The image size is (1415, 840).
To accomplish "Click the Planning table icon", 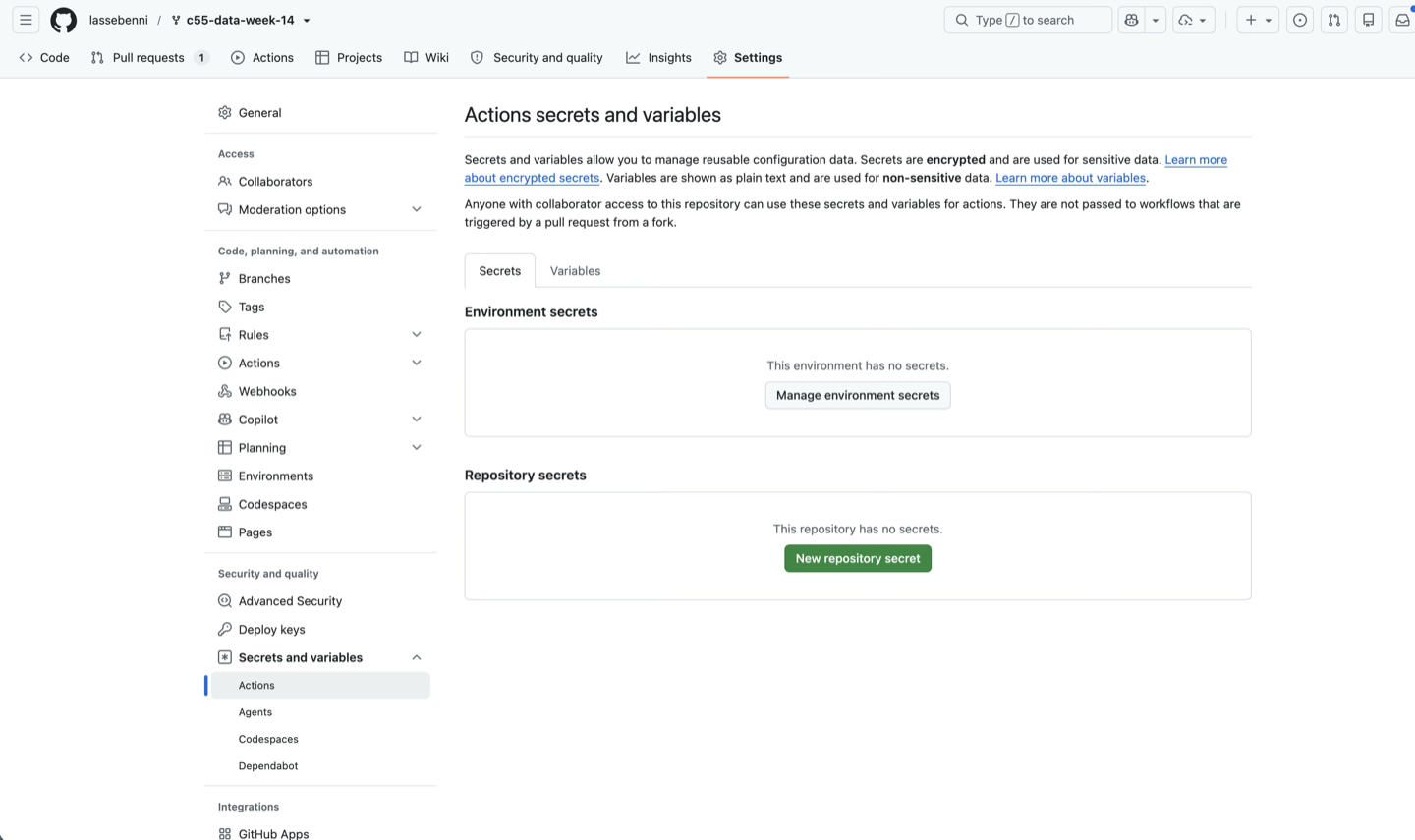I will click(225, 448).
